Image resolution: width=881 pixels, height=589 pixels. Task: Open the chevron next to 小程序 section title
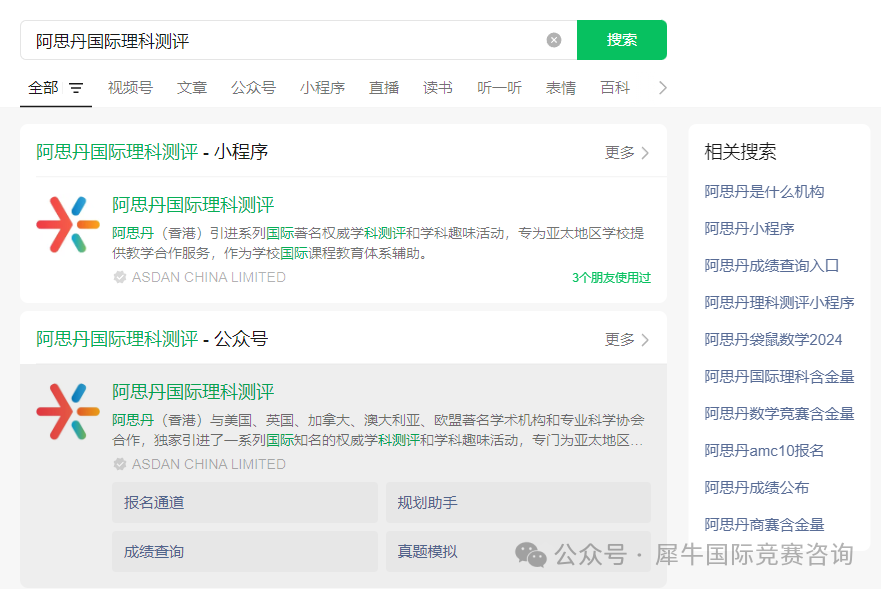[x=648, y=151]
